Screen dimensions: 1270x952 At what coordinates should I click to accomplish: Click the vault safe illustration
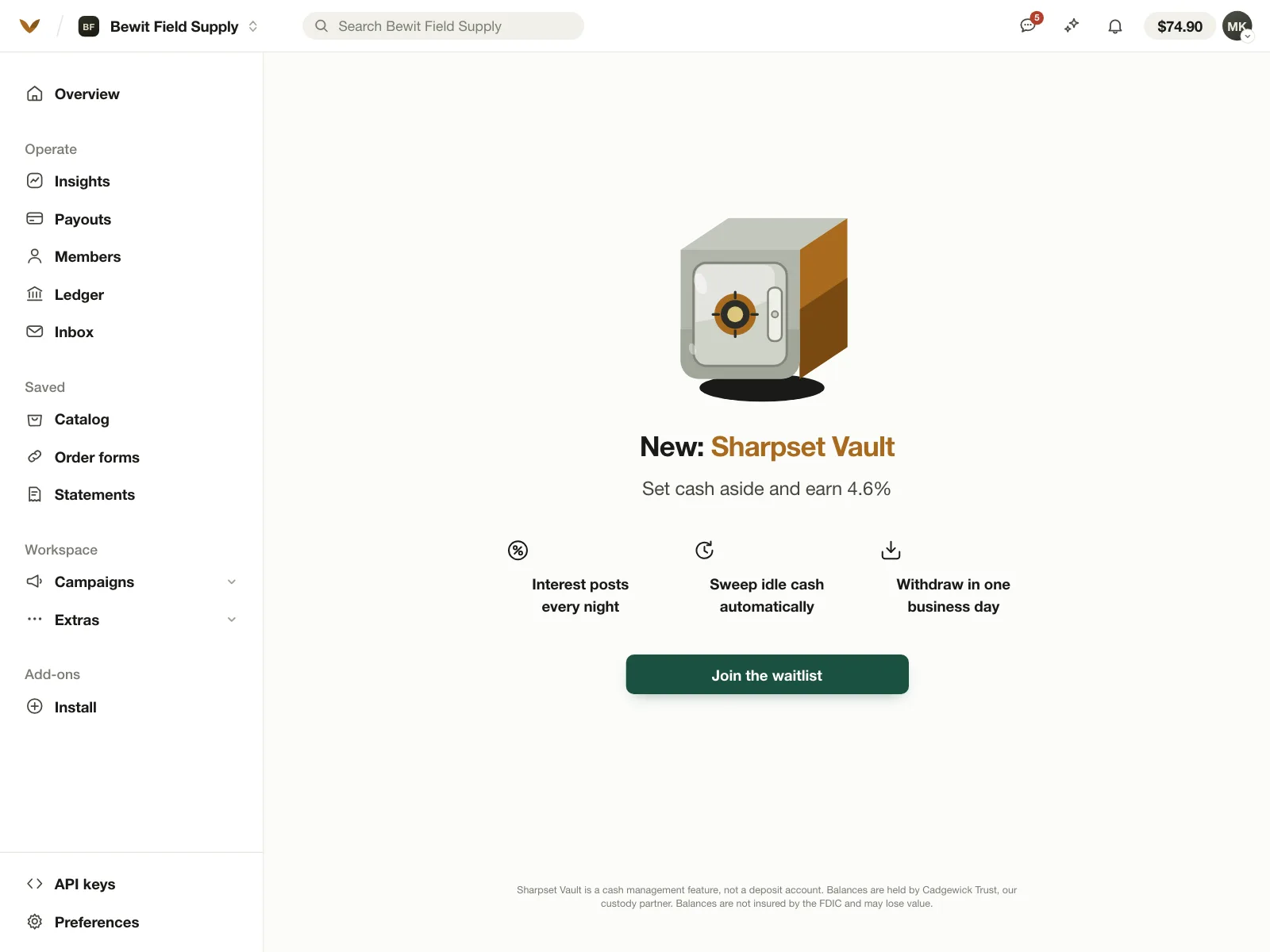coord(764,309)
